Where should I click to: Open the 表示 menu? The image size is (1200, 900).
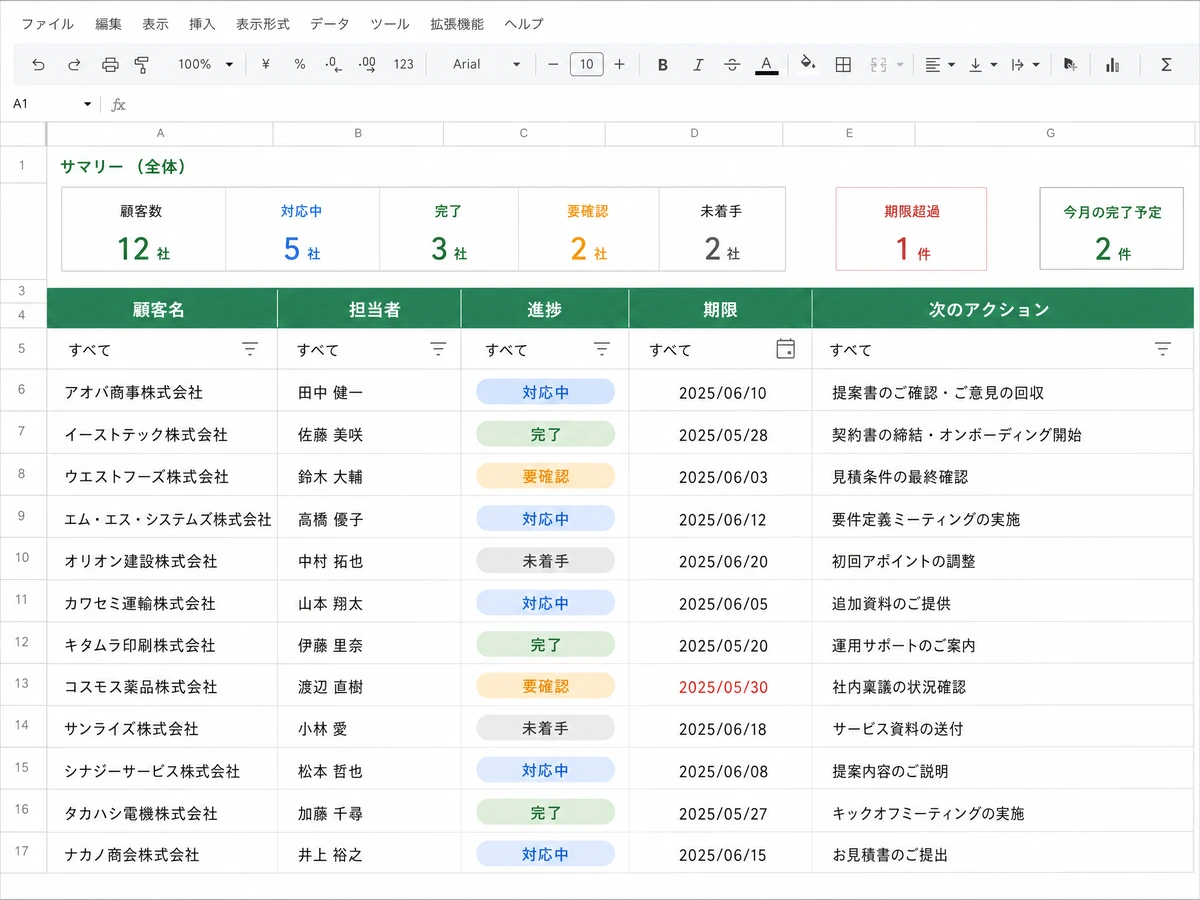tap(155, 23)
